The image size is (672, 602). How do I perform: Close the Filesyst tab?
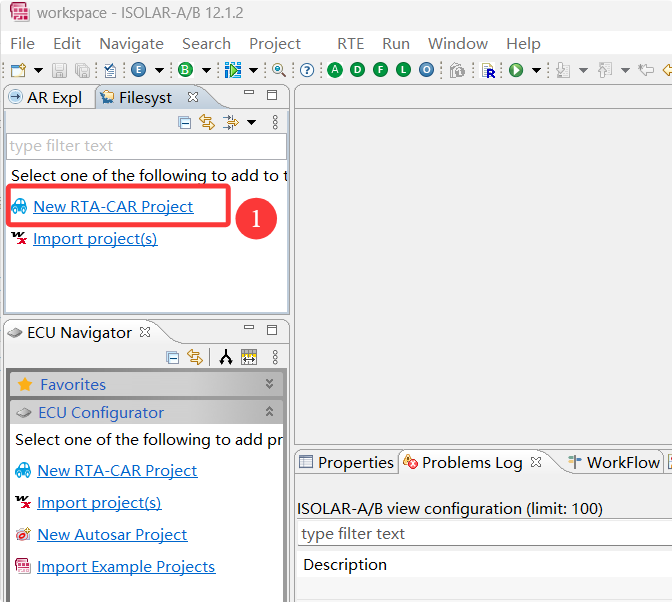click(x=193, y=97)
